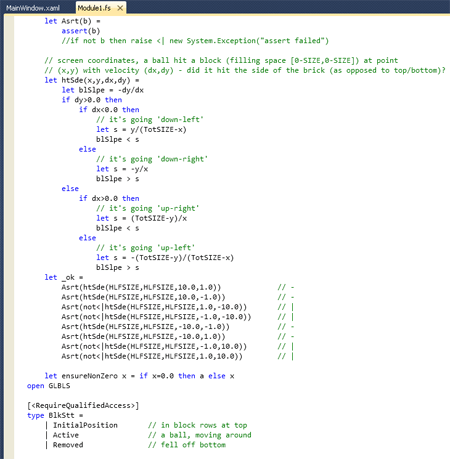
Task: Click the assertion line with '-1.0,10.0'
Action: (154, 346)
